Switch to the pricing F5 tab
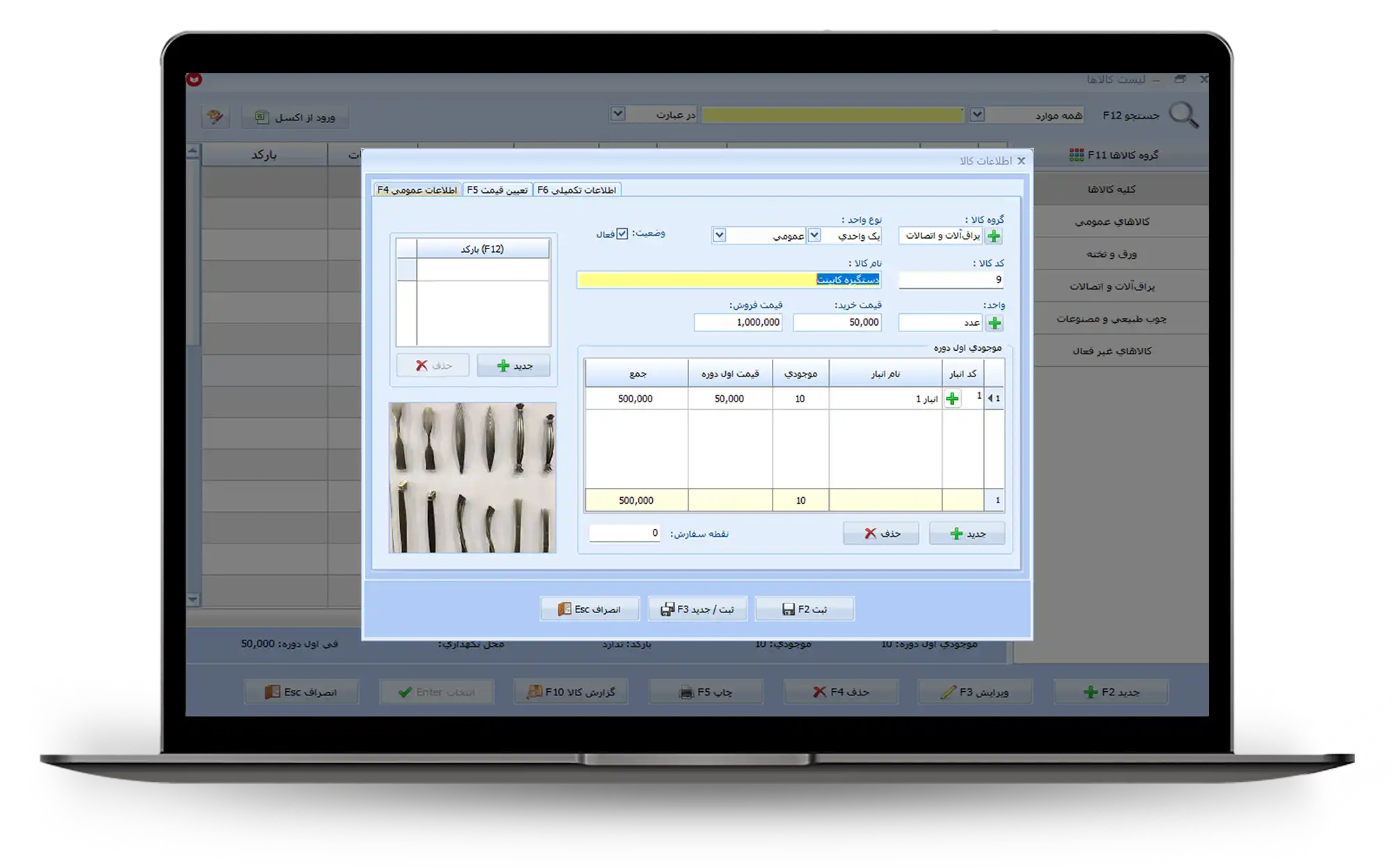The height and width of the screenshot is (868, 1392). pyautogui.click(x=497, y=189)
